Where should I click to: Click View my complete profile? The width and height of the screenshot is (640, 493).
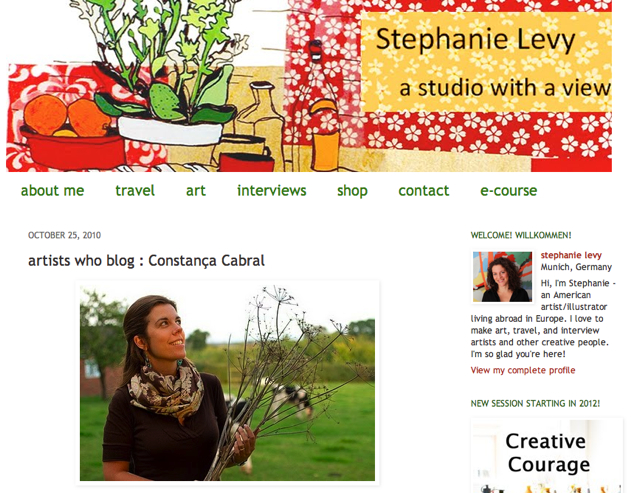[523, 370]
